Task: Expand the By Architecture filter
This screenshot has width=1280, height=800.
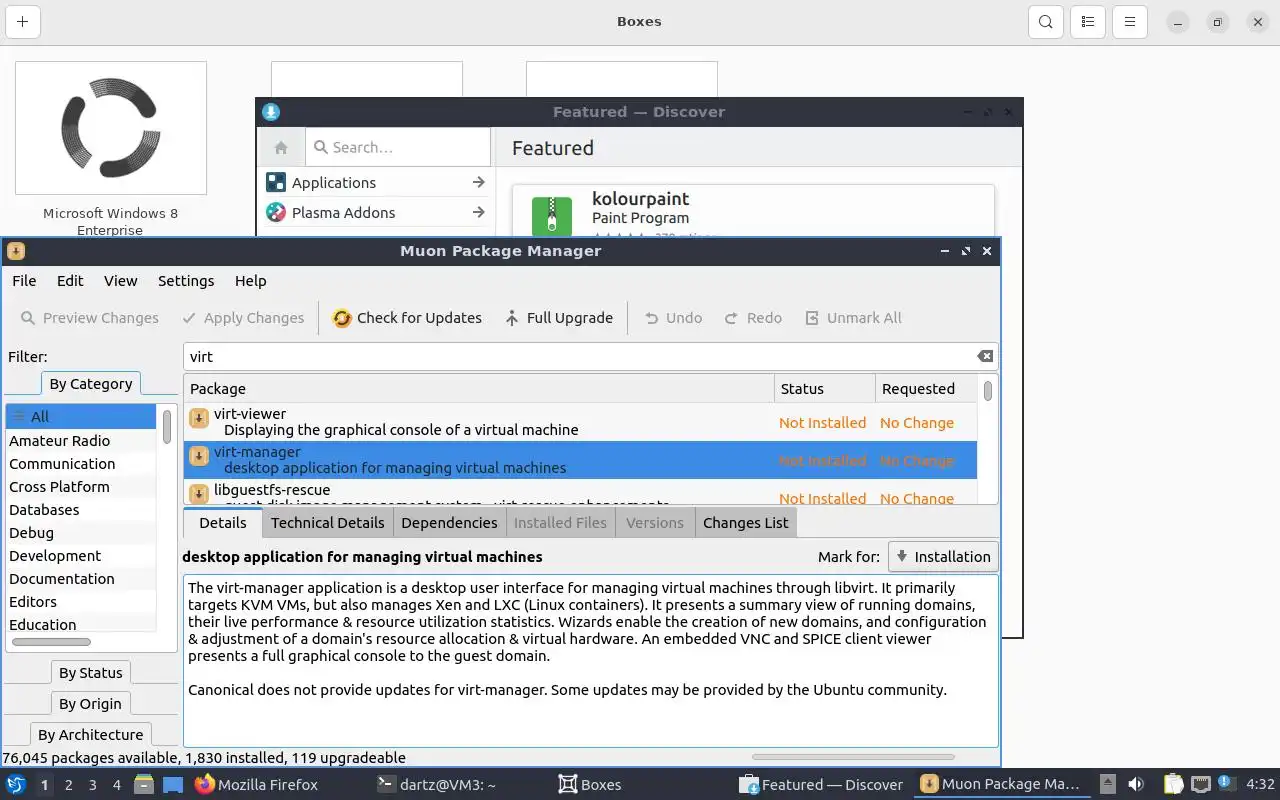Action: (x=91, y=735)
